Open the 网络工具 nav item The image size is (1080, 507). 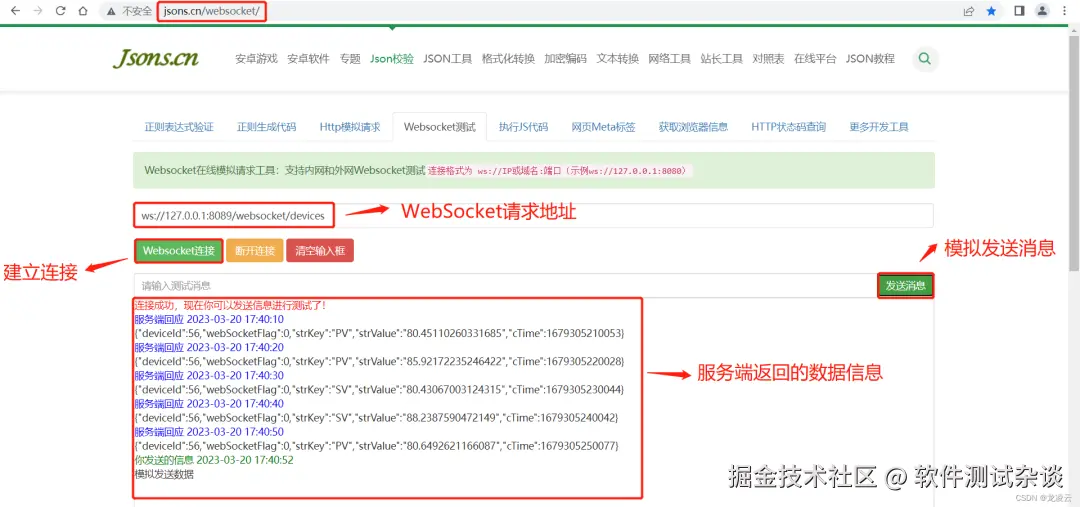pos(669,59)
